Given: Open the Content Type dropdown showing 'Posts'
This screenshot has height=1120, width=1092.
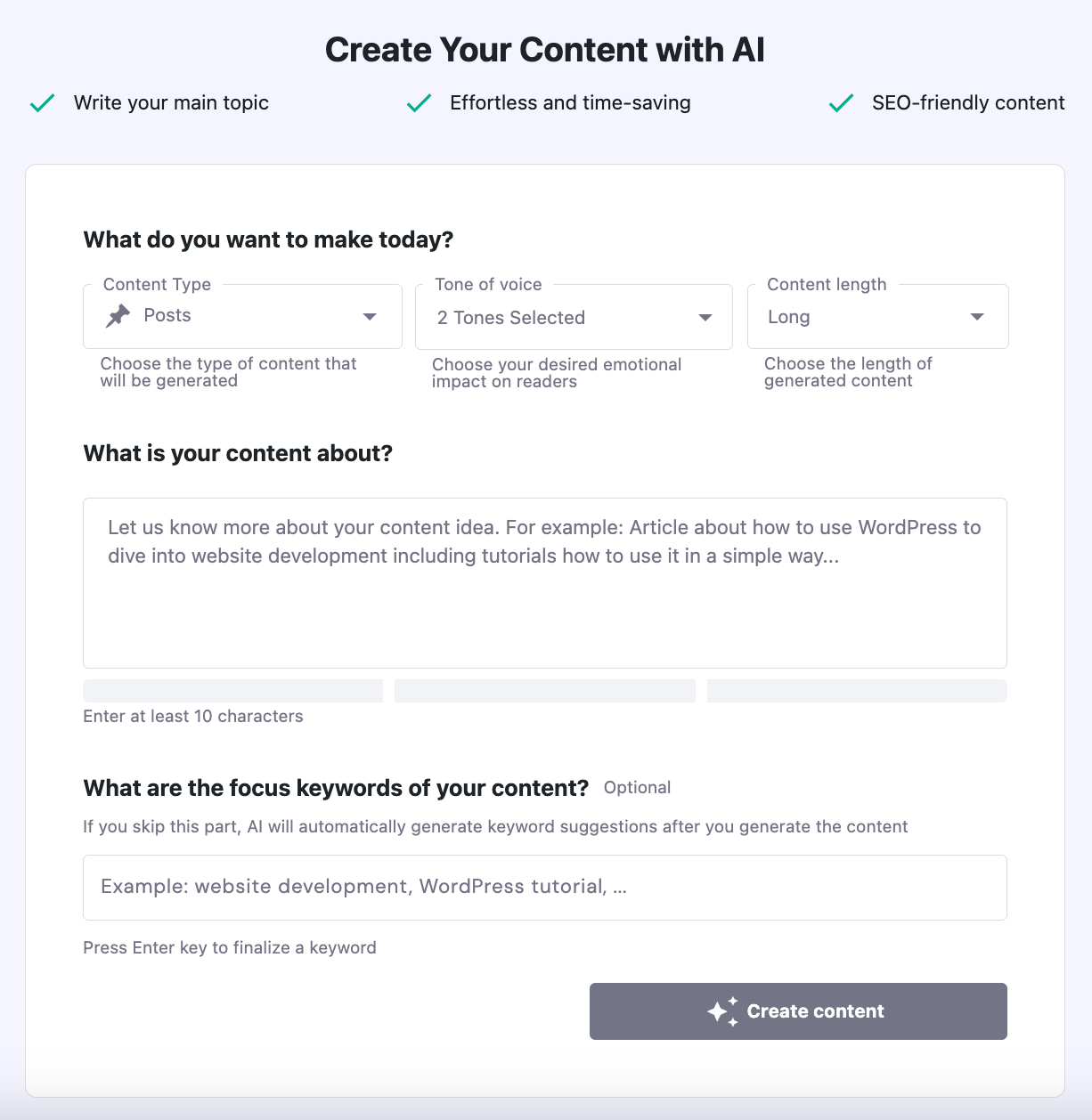Looking at the screenshot, I should pyautogui.click(x=240, y=316).
